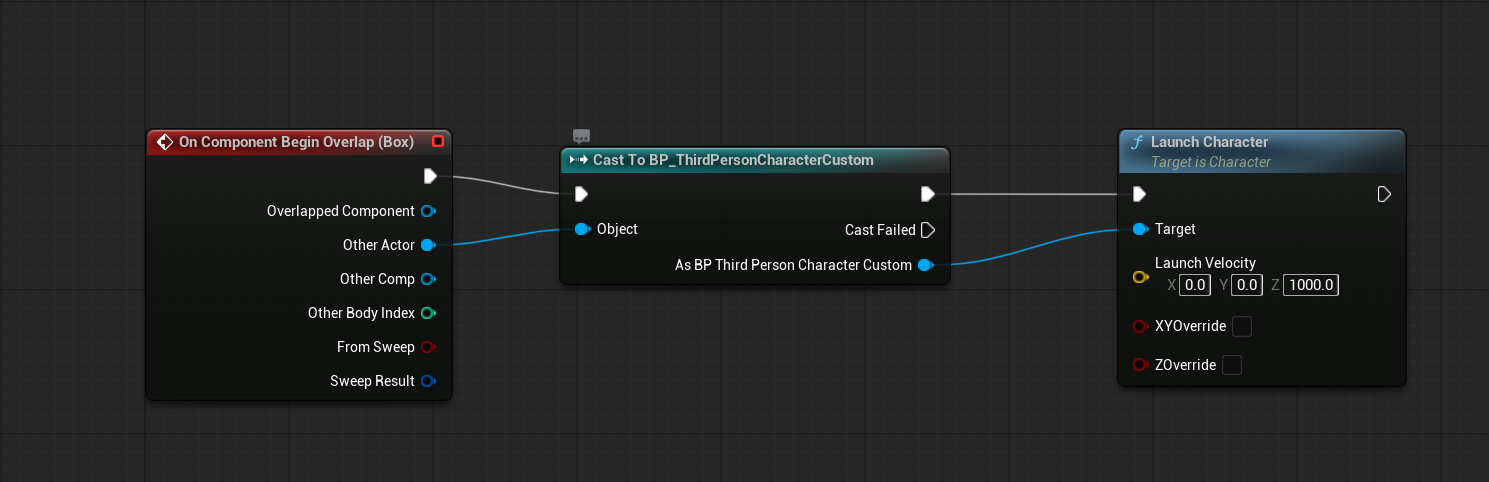Click the Launch Velocity vector pin
Screen dimensions: 1489x482
pyautogui.click(x=1140, y=277)
